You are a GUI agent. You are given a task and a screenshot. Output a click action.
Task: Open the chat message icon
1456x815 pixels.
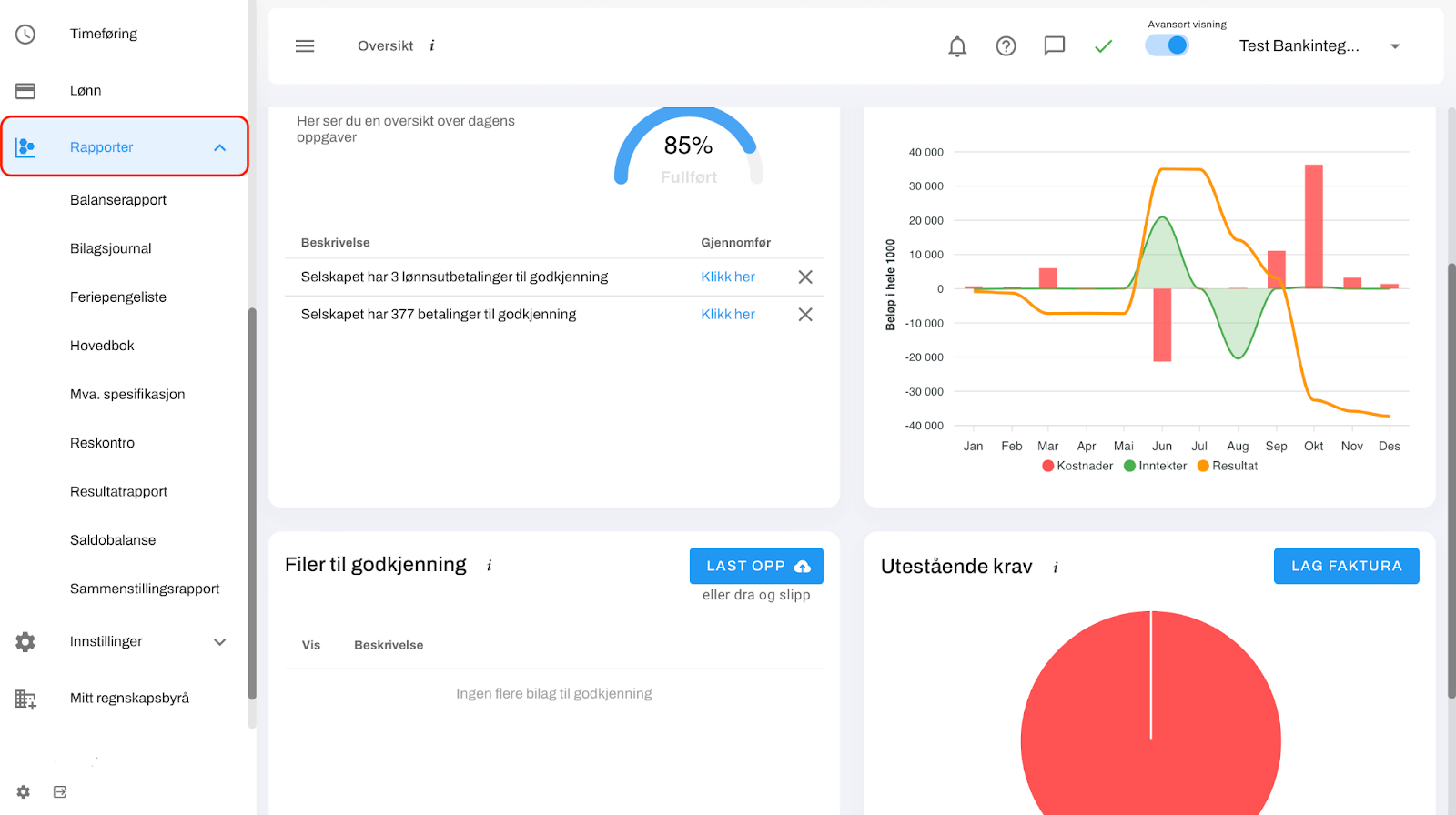pyautogui.click(x=1055, y=46)
